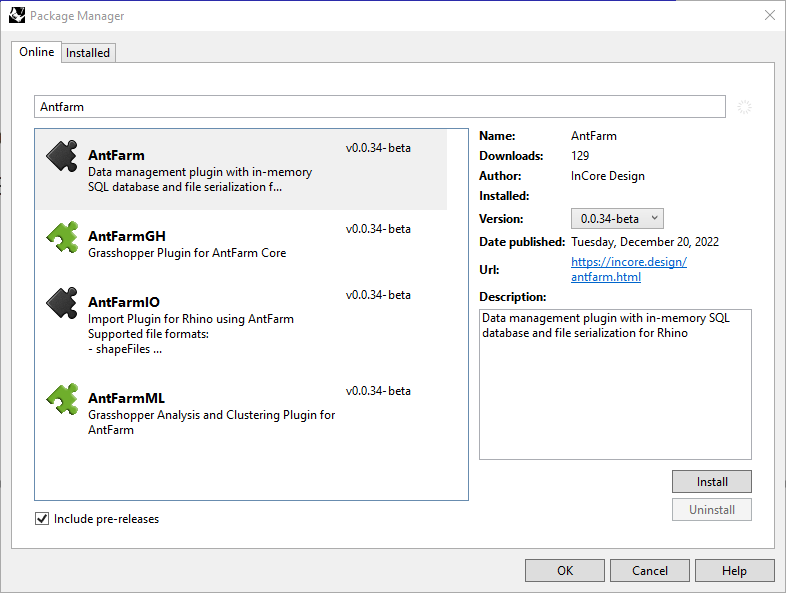Click AntFarmGH's v0.0.34-beta version label

click(x=378, y=229)
